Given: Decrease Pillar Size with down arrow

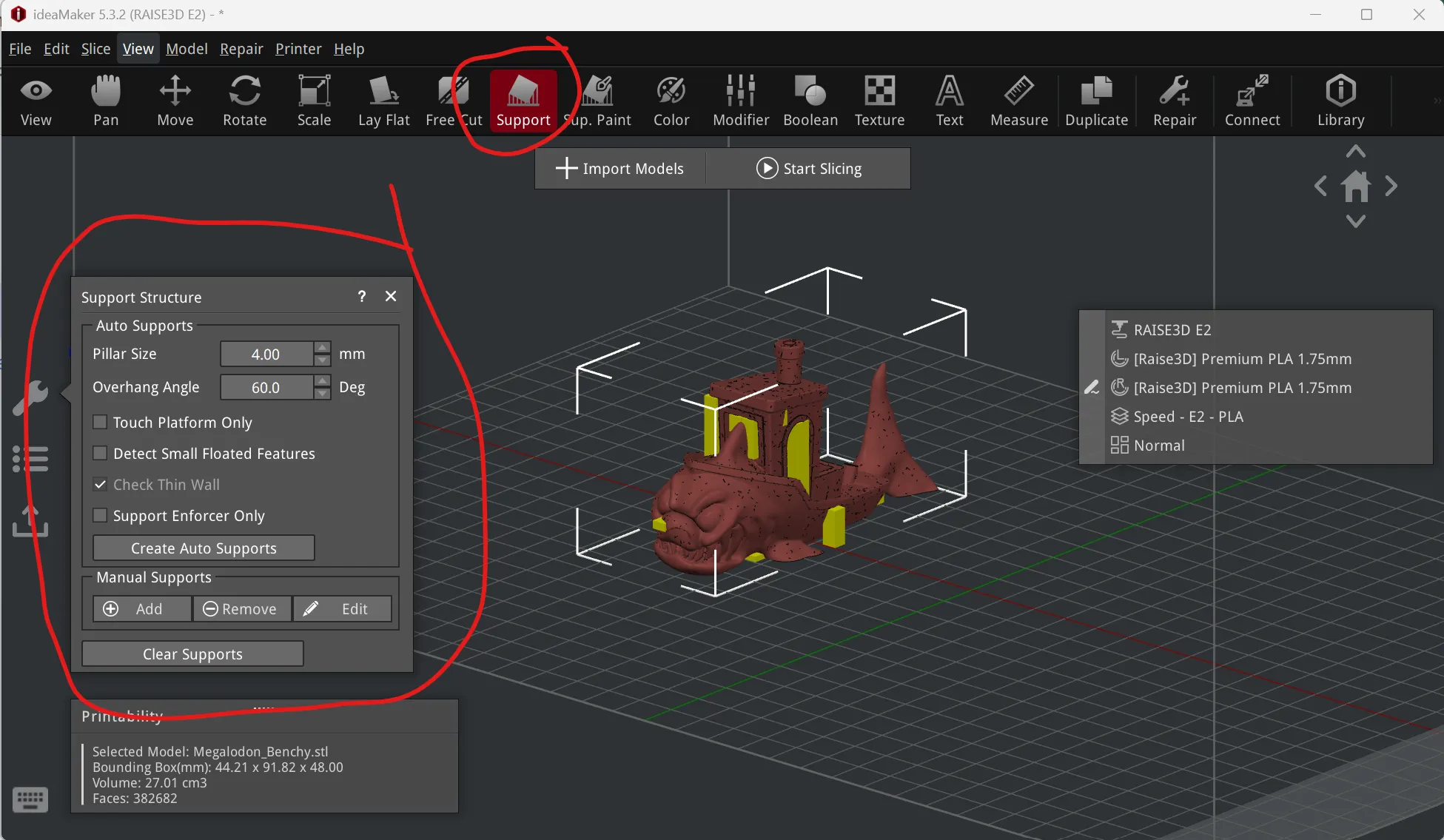Looking at the screenshot, I should [x=322, y=360].
